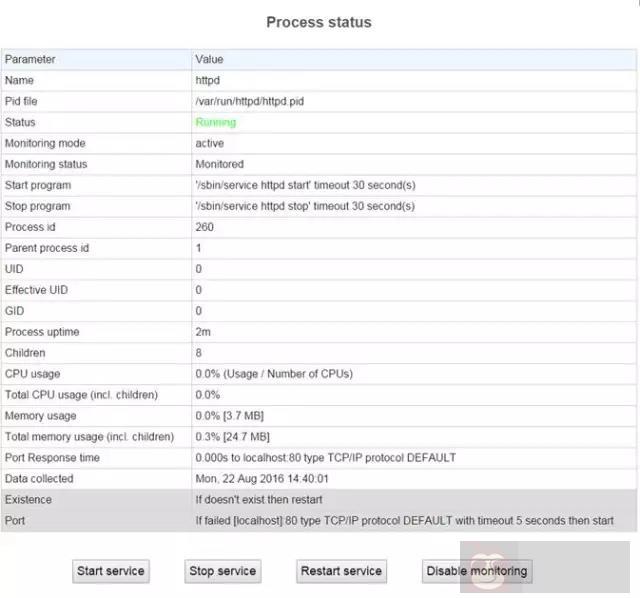The image size is (640, 598).
Task: Select the Start program command value
Action: (305, 185)
